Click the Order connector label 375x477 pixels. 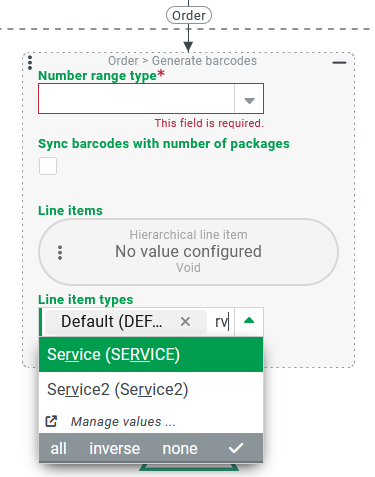tap(189, 15)
